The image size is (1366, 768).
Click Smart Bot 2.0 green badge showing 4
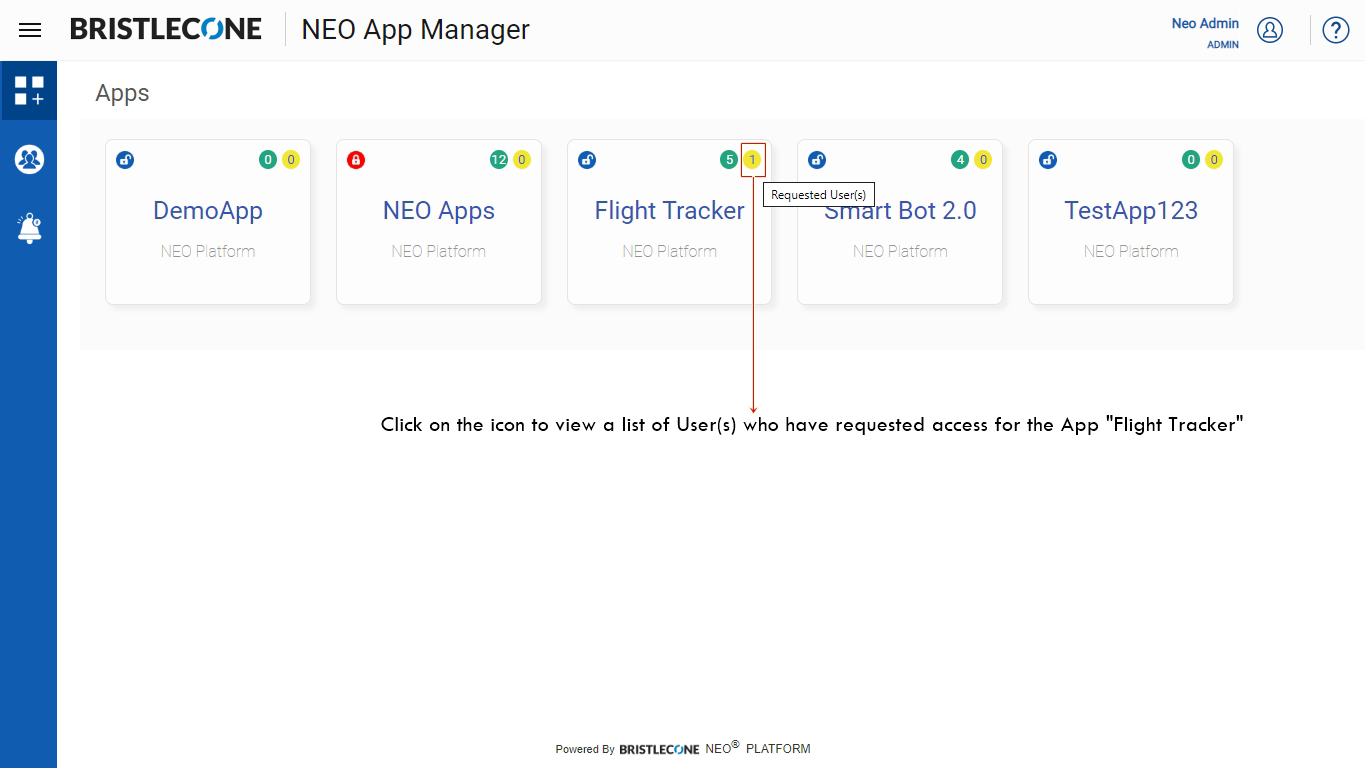pyautogui.click(x=960, y=160)
